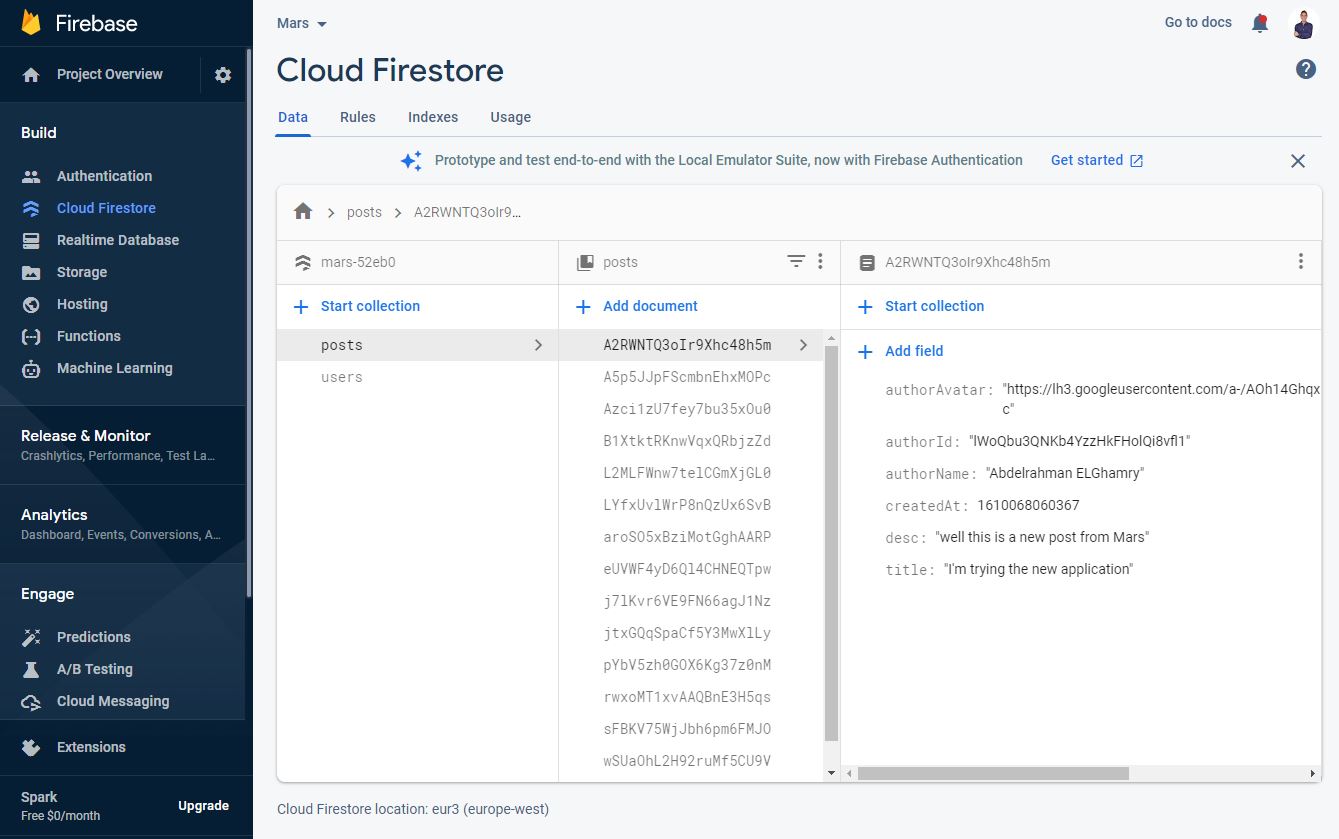Click the Hosting globe icon
Screen dimensions: 1339x839
(31, 304)
